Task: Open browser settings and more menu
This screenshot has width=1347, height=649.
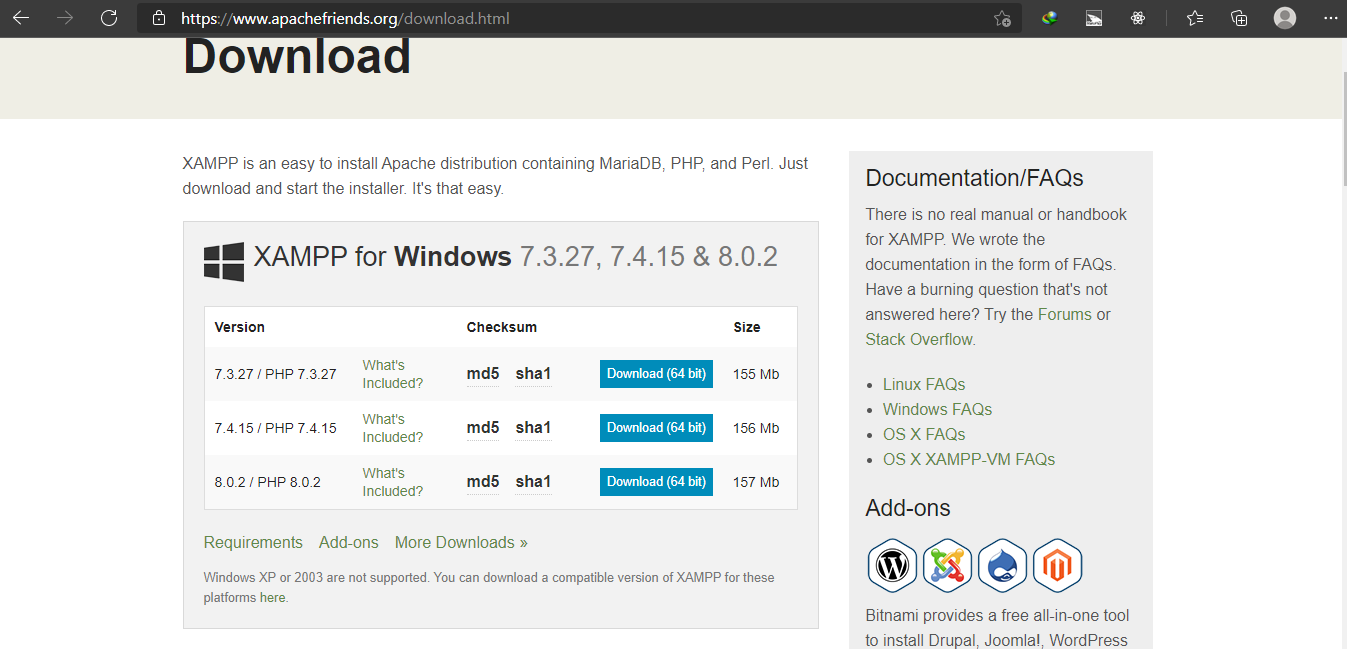Action: click(x=1329, y=18)
